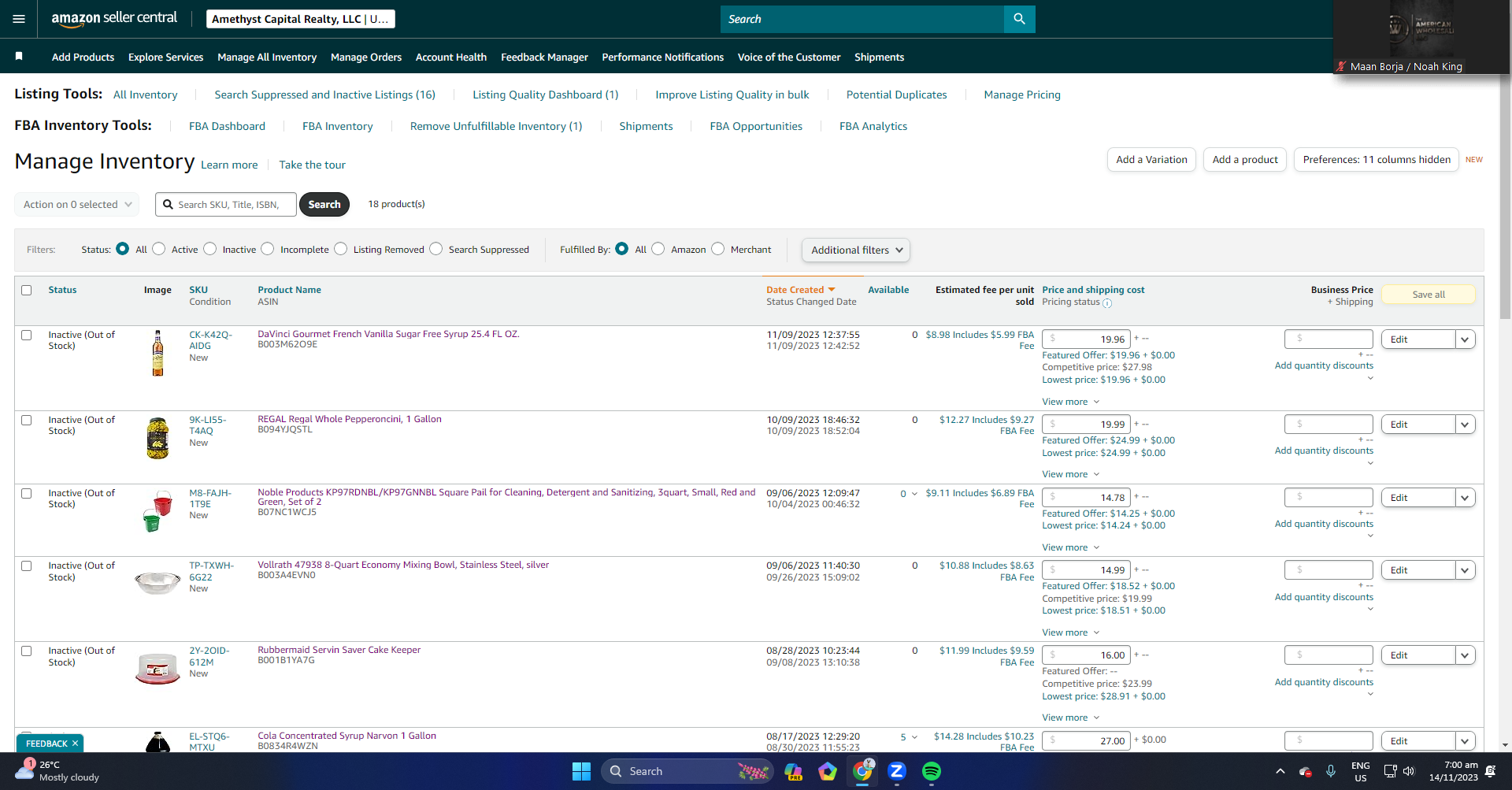Open Noble Products Square Pail image
The width and height of the screenshot is (1512, 790).
[x=157, y=511]
